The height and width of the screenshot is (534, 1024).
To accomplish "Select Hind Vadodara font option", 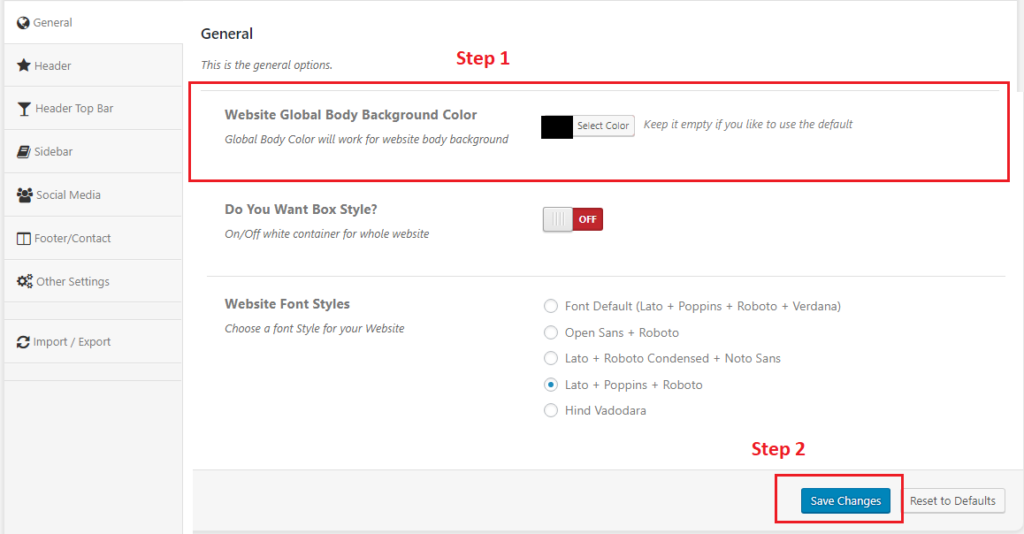I will coord(550,410).
